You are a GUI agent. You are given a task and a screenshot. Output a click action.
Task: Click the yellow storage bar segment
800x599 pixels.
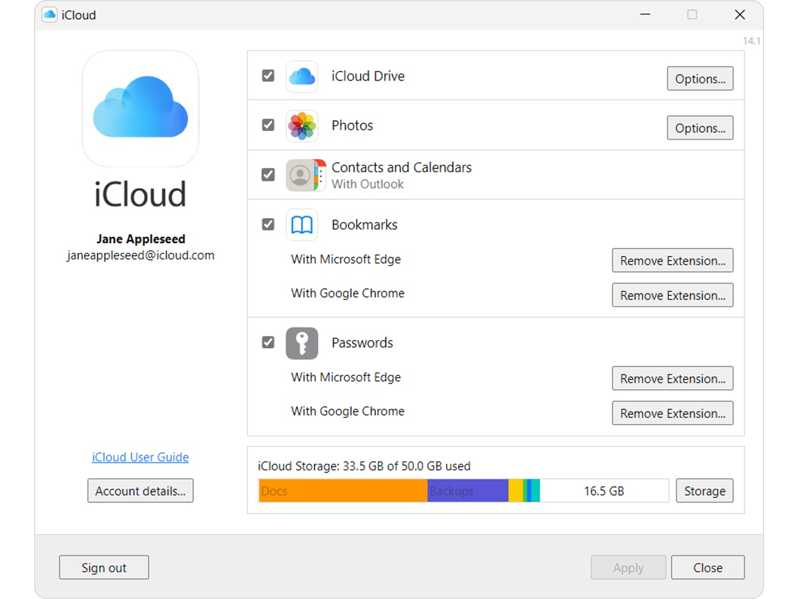click(x=516, y=491)
